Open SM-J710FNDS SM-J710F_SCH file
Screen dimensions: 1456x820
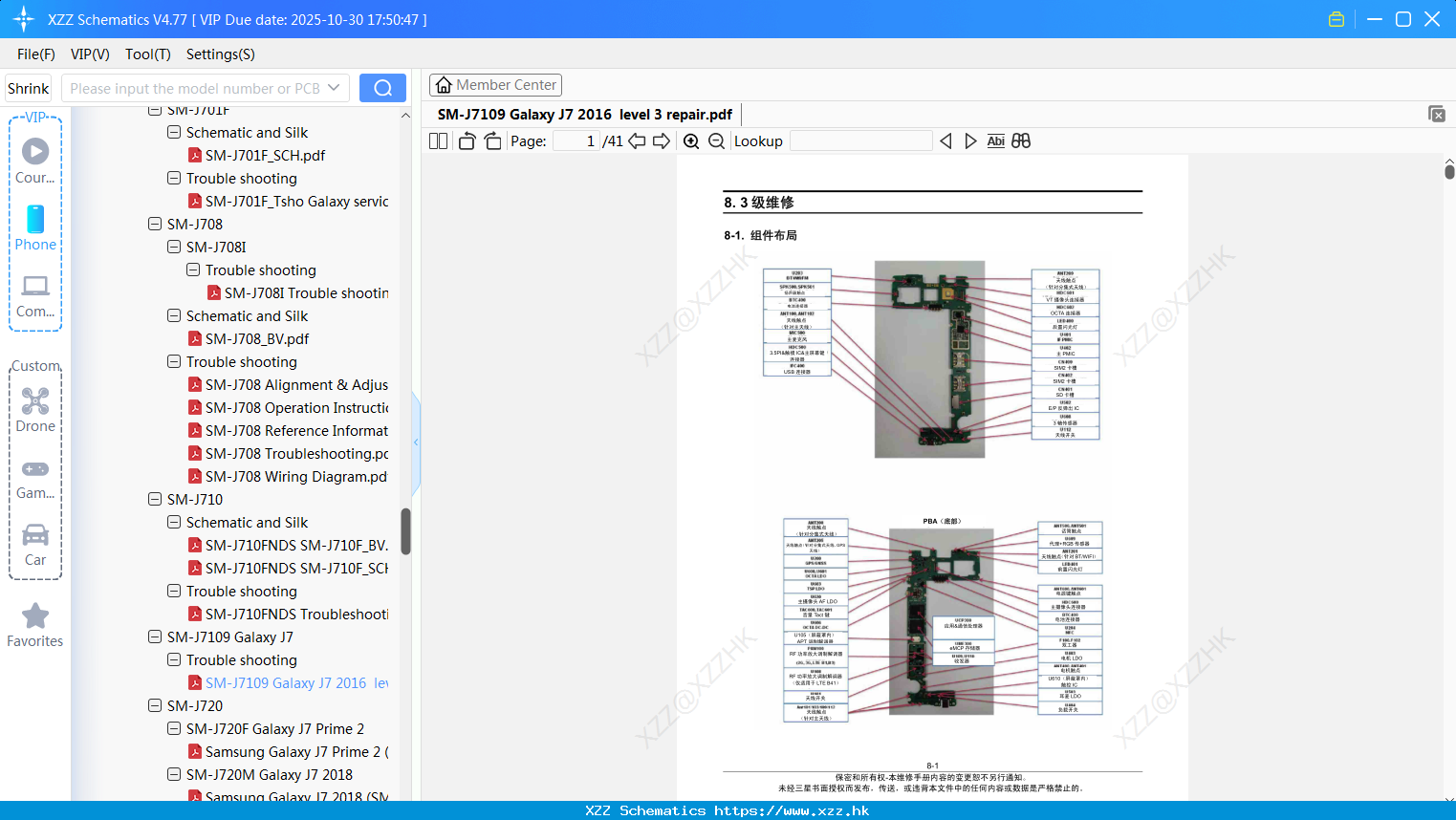(x=296, y=568)
